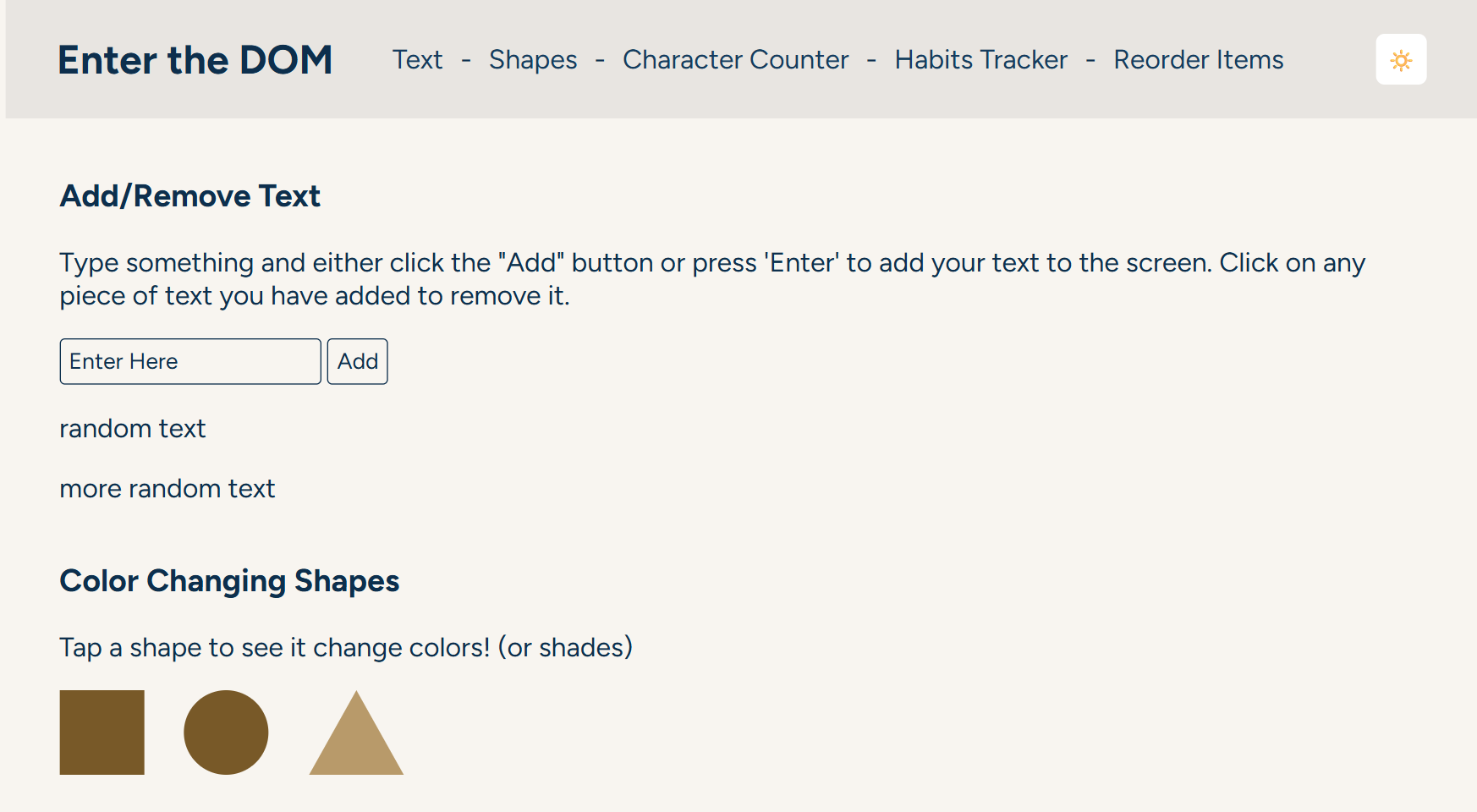
Task: Focus the Enter Here text field
Action: click(x=190, y=361)
